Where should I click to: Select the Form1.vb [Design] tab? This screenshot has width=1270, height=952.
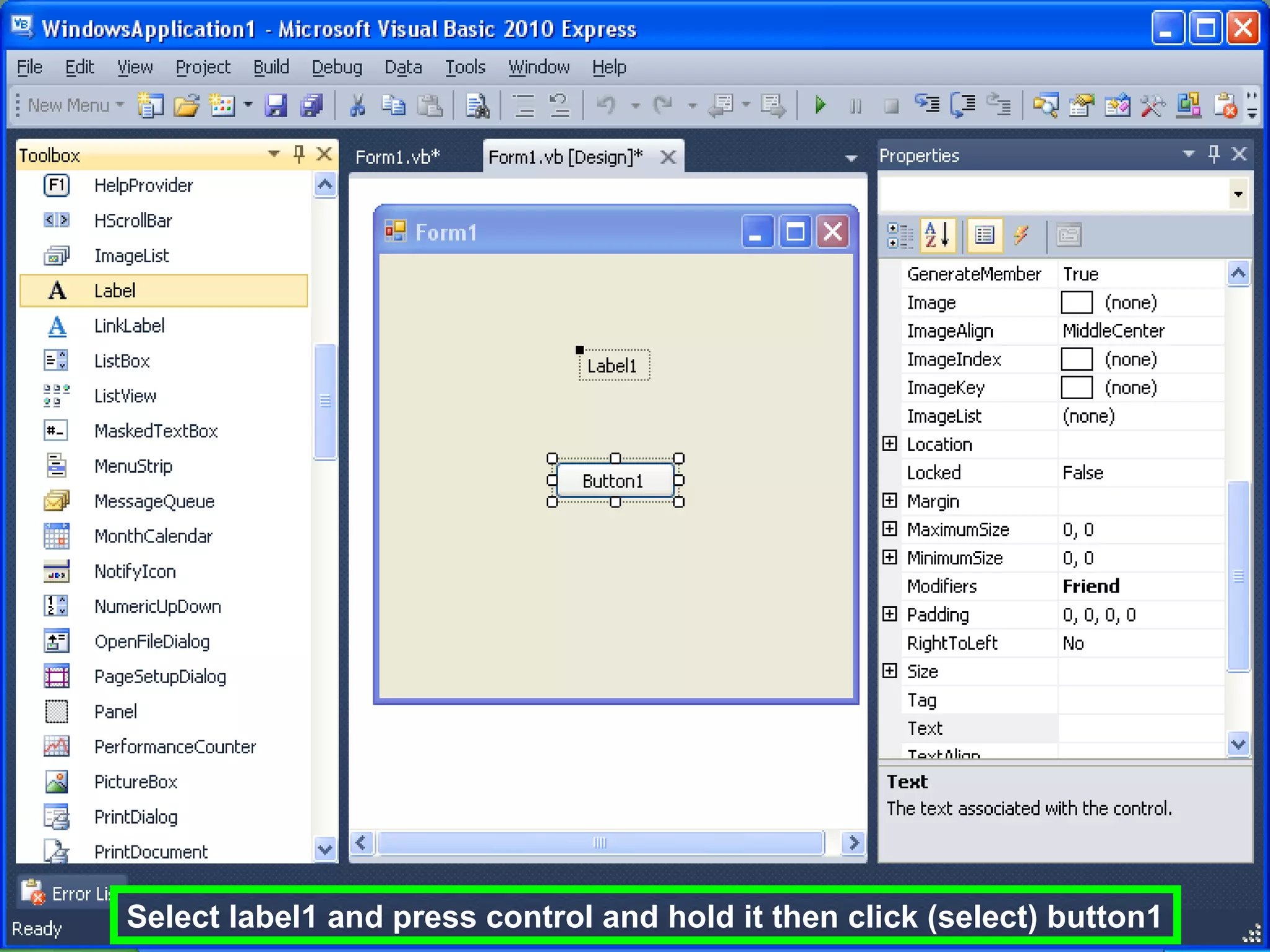coord(566,157)
